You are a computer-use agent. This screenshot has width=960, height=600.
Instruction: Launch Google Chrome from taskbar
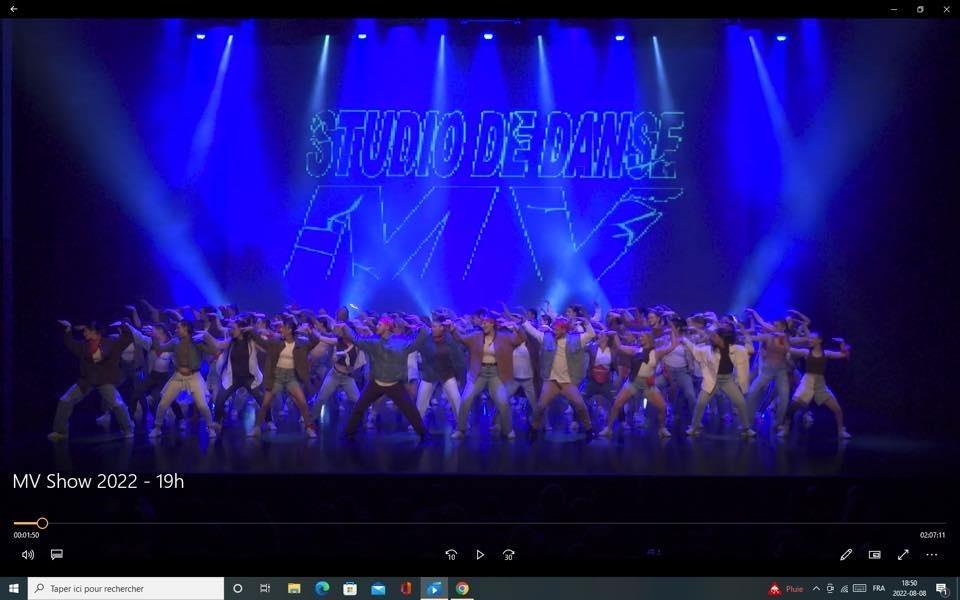[x=462, y=588]
